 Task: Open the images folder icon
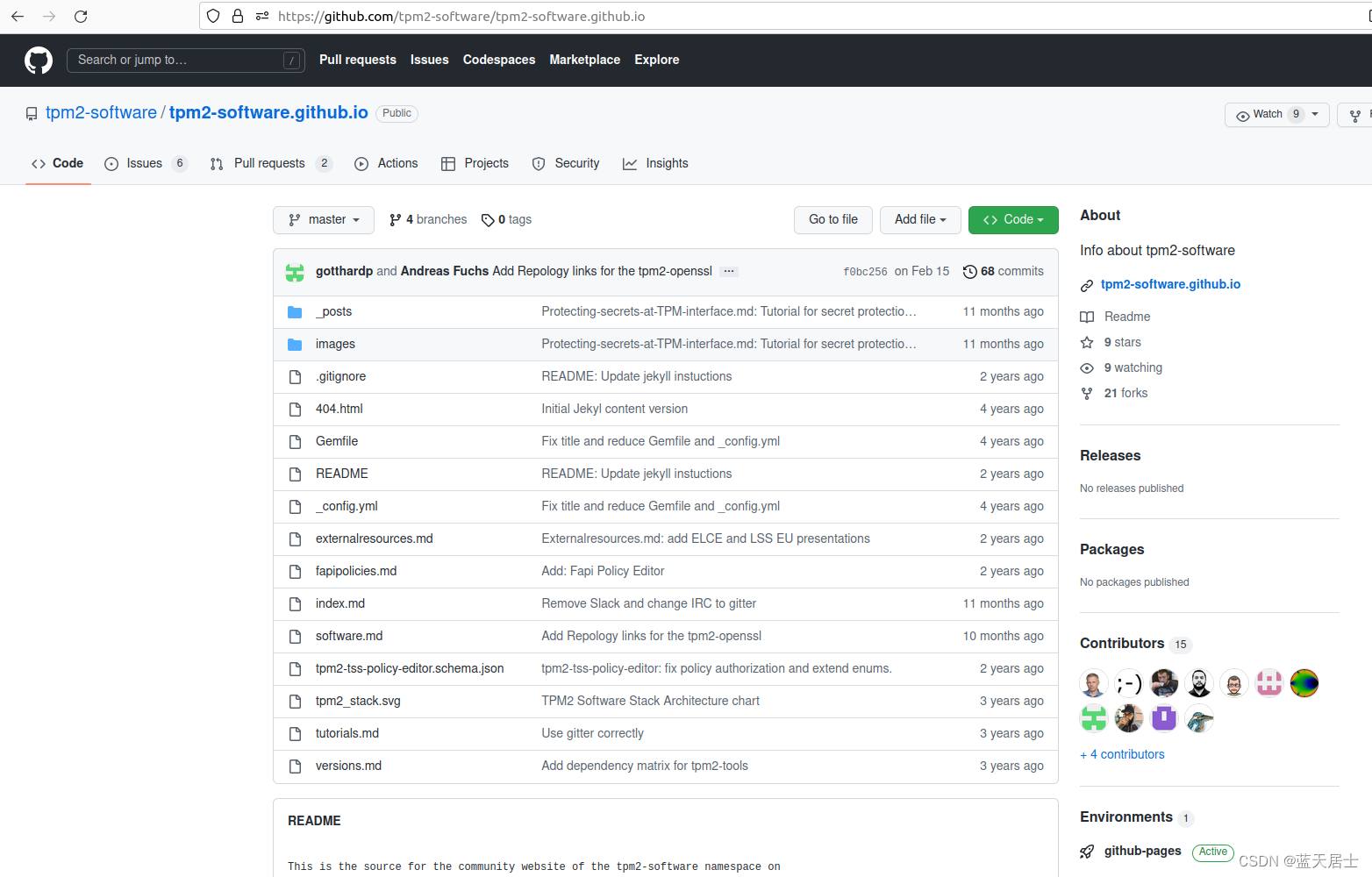[295, 345]
